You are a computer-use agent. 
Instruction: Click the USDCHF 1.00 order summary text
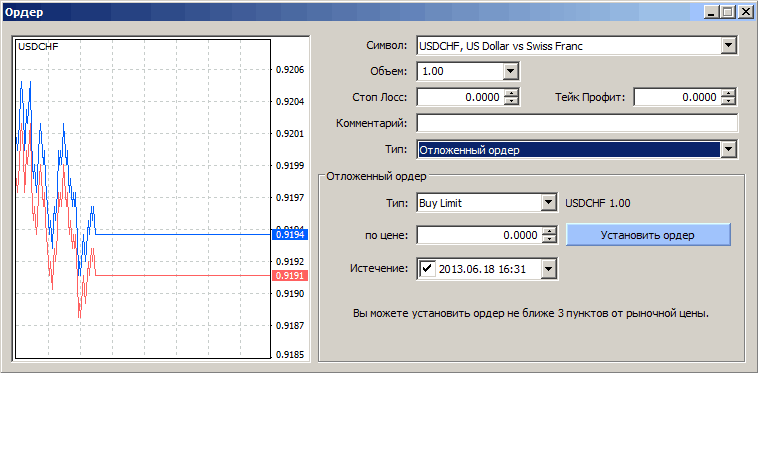pyautogui.click(x=598, y=203)
